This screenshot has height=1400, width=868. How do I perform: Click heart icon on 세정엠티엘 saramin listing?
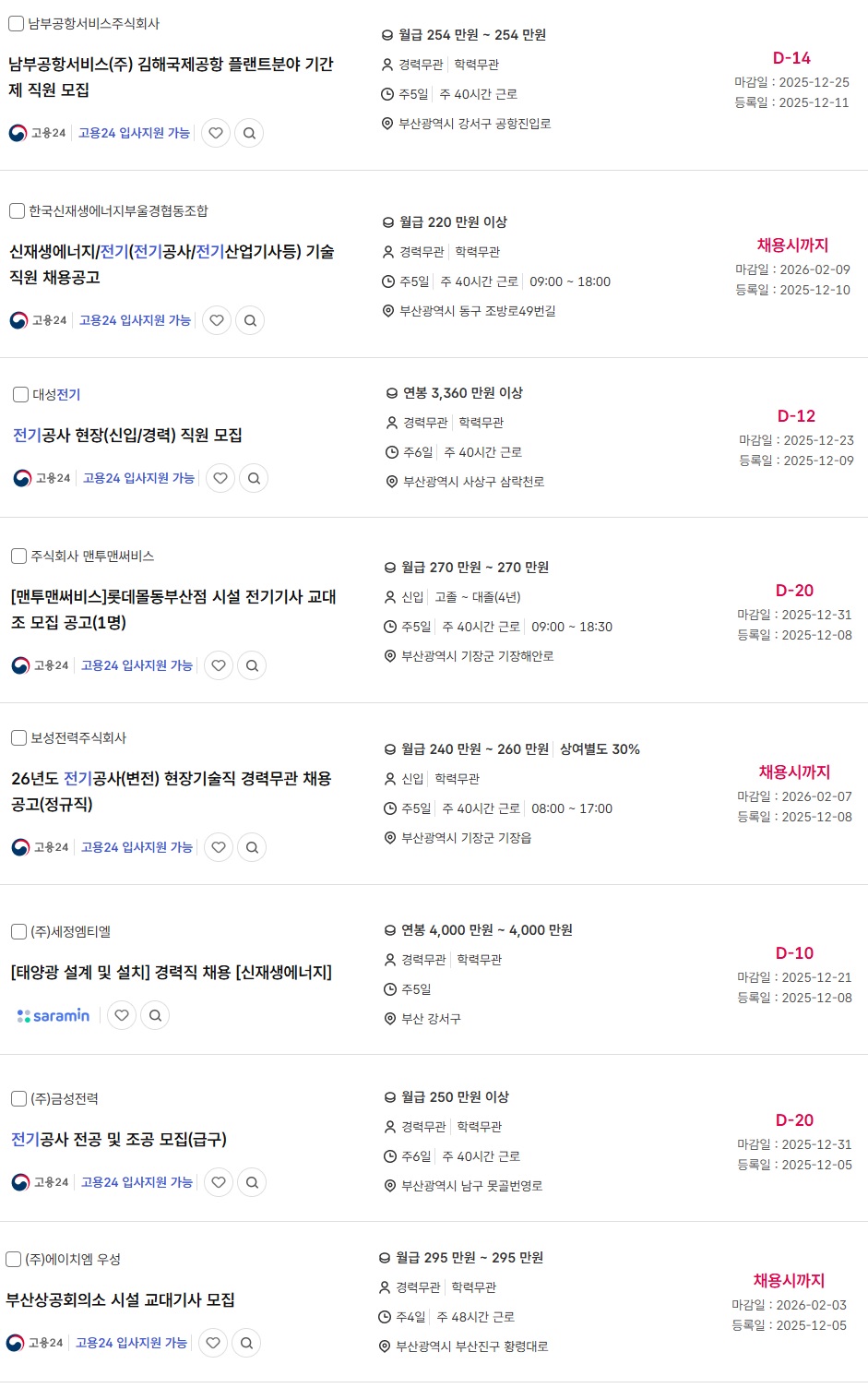[122, 1015]
